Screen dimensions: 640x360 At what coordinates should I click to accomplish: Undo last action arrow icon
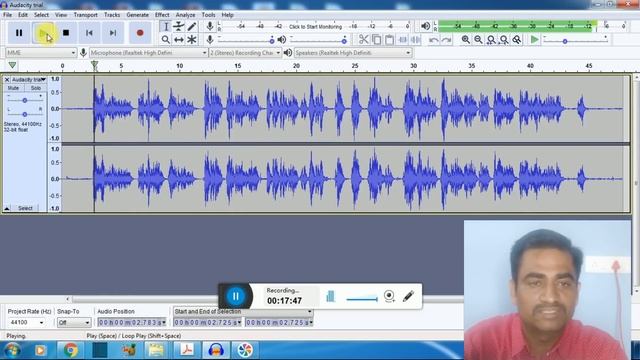tap(433, 40)
